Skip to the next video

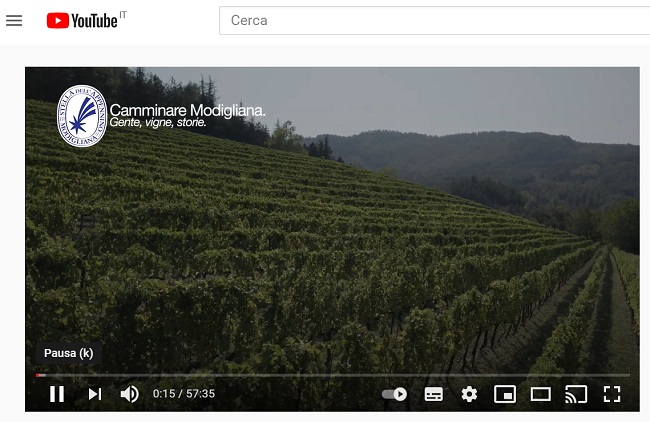(95, 394)
